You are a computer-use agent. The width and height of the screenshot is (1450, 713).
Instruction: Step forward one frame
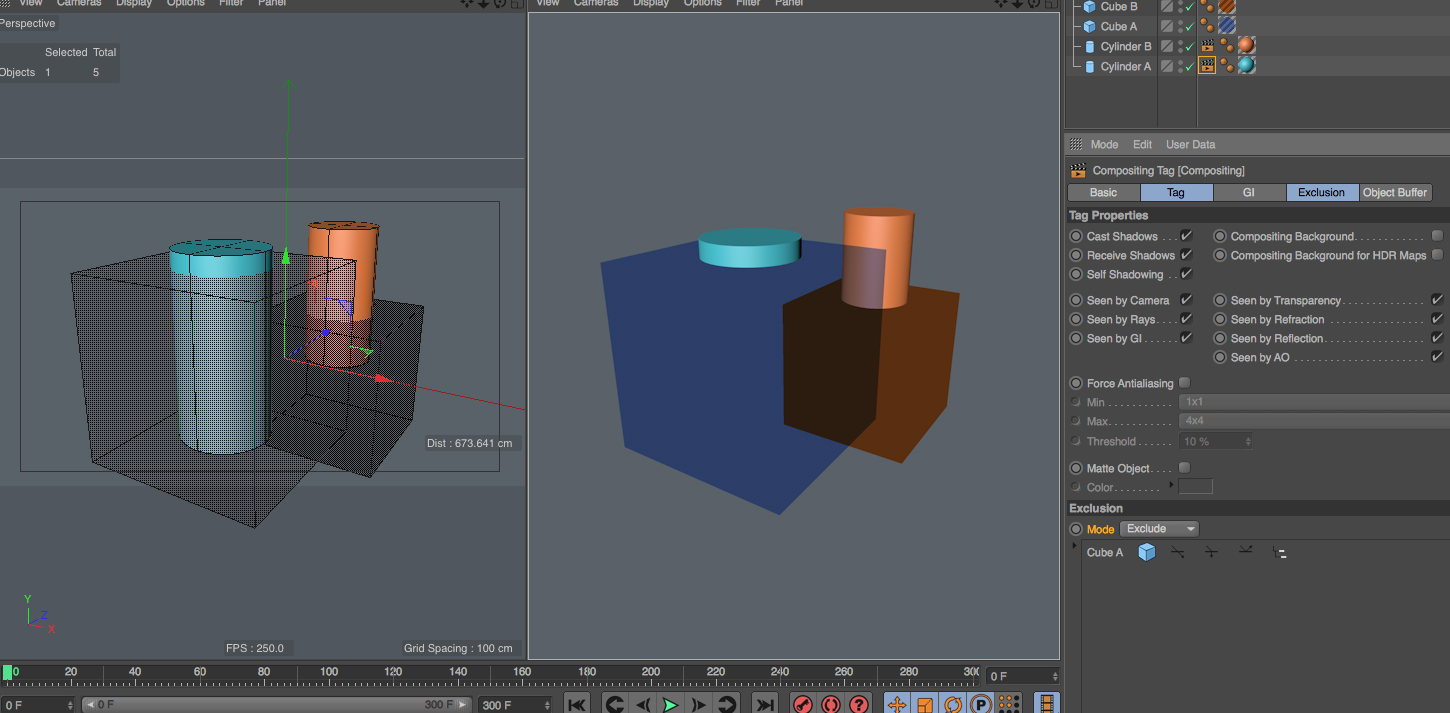coord(698,704)
